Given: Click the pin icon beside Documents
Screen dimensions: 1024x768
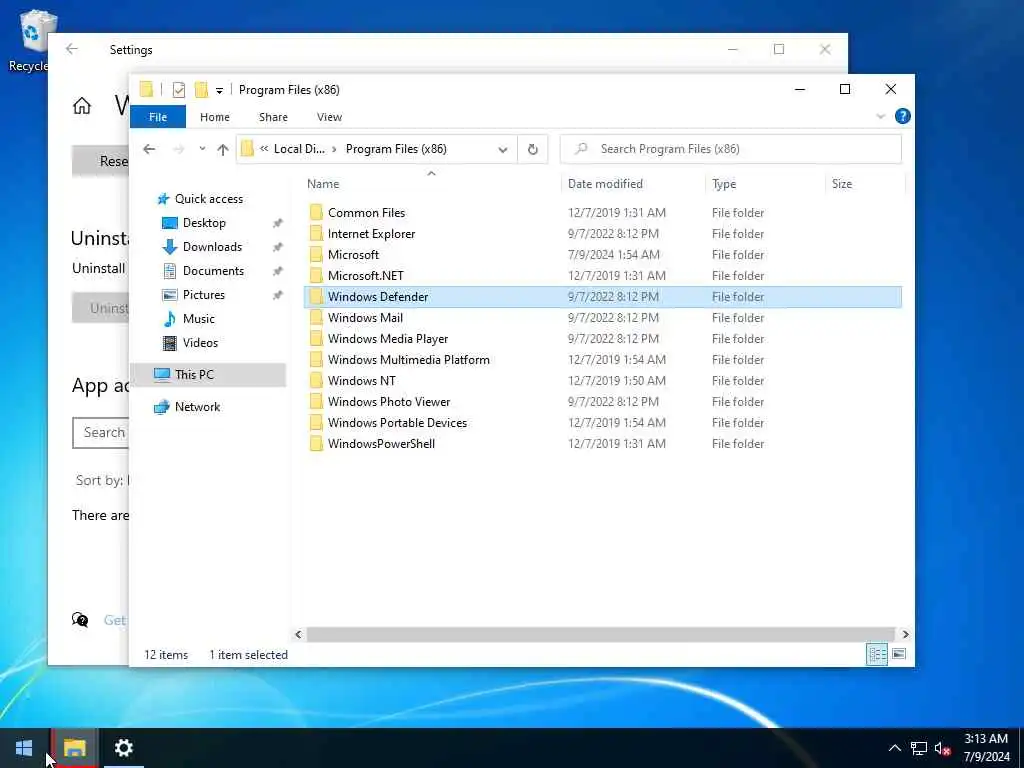Looking at the screenshot, I should 278,271.
